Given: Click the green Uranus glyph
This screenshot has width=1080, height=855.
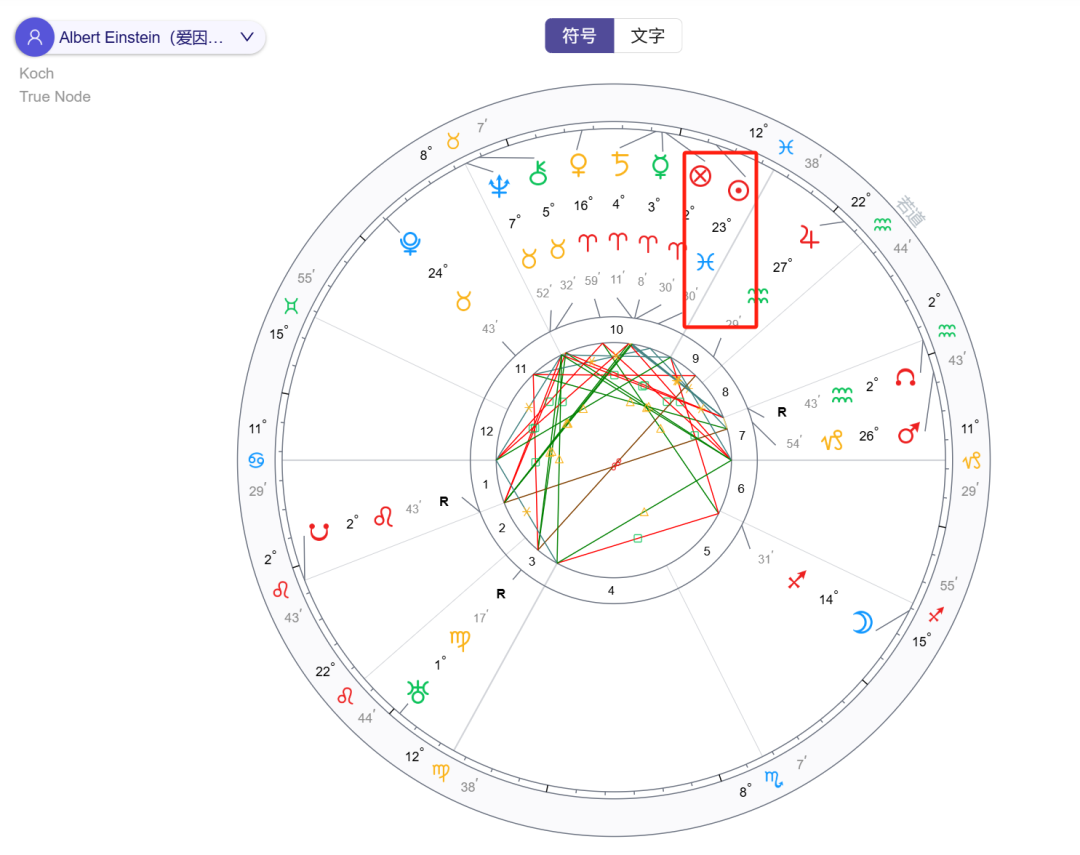Looking at the screenshot, I should point(417,690).
